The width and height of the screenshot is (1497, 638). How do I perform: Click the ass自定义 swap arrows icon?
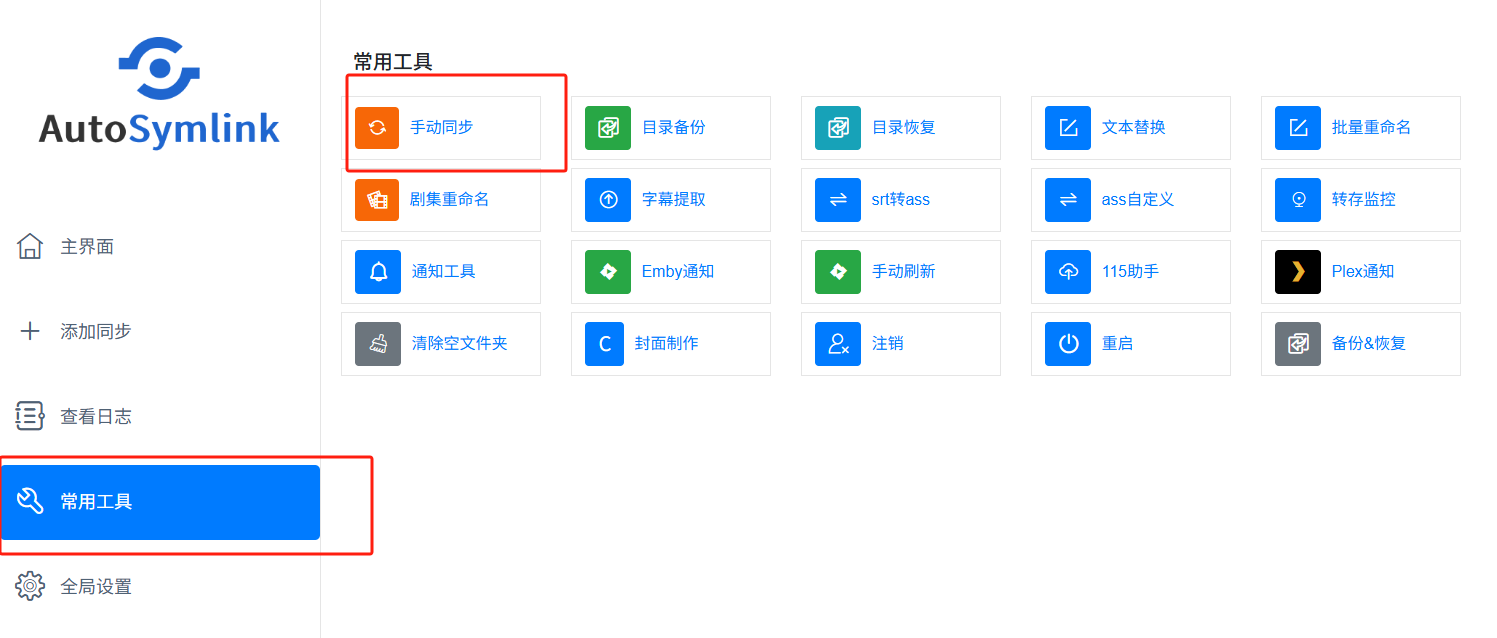[x=1068, y=200]
